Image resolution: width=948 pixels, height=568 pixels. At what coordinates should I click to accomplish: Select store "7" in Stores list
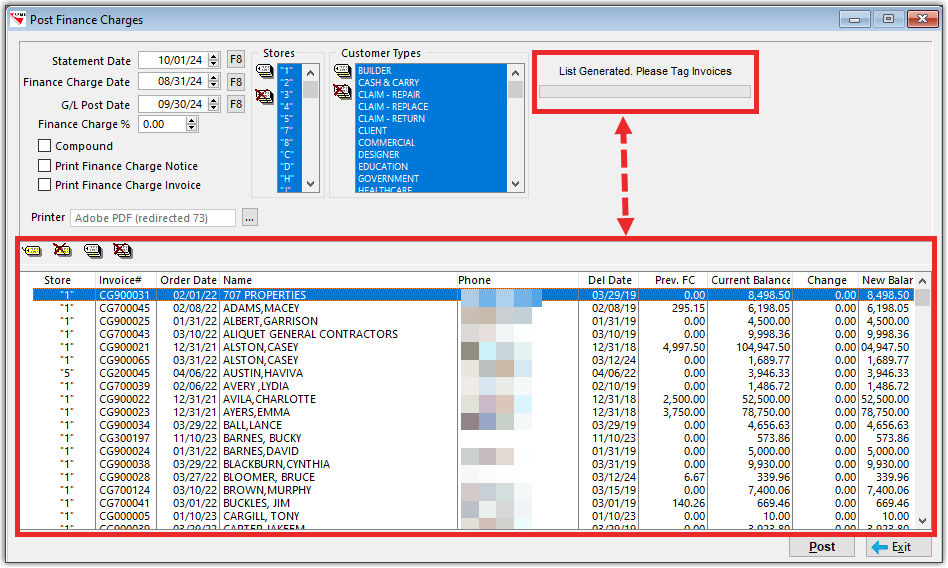[x=290, y=130]
